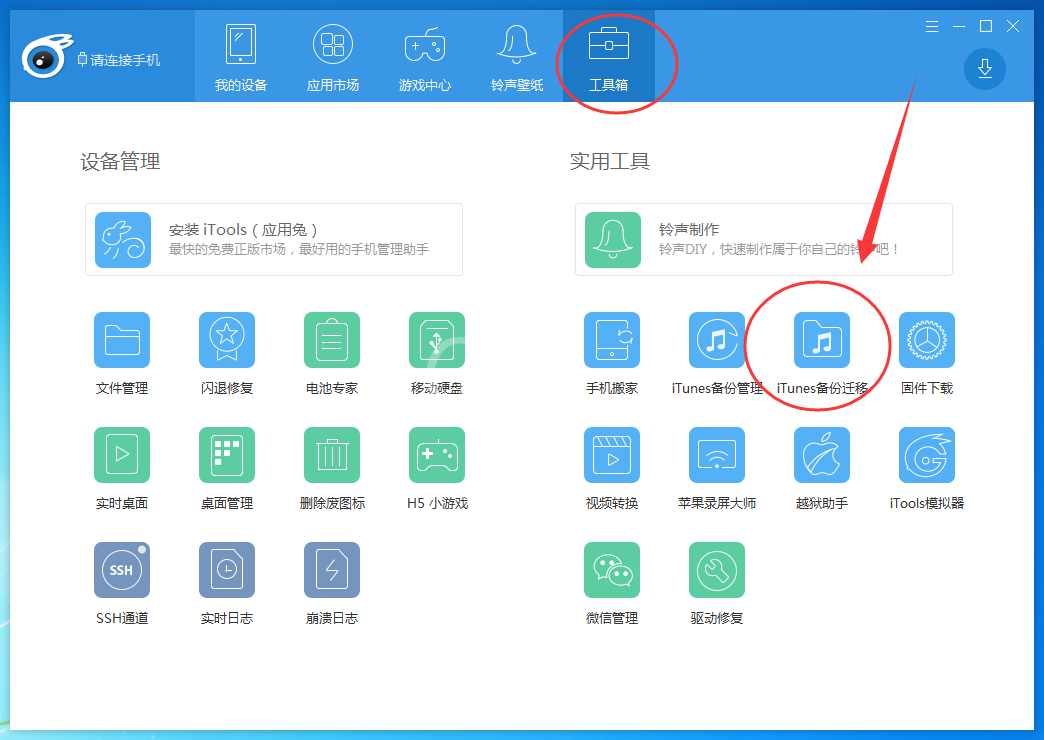The height and width of the screenshot is (740, 1044).
Task: Click the 安装 iTools（应用兔）banner
Action: pos(274,240)
